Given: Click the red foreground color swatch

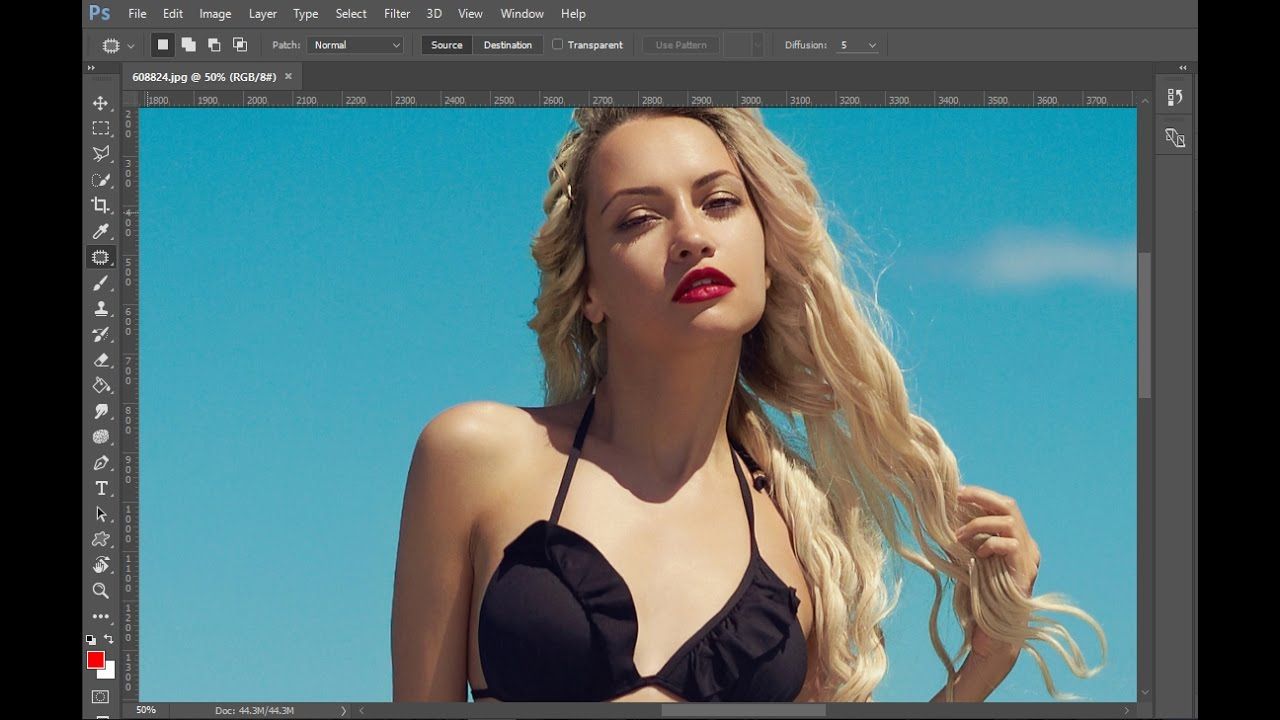Looking at the screenshot, I should tap(95, 660).
